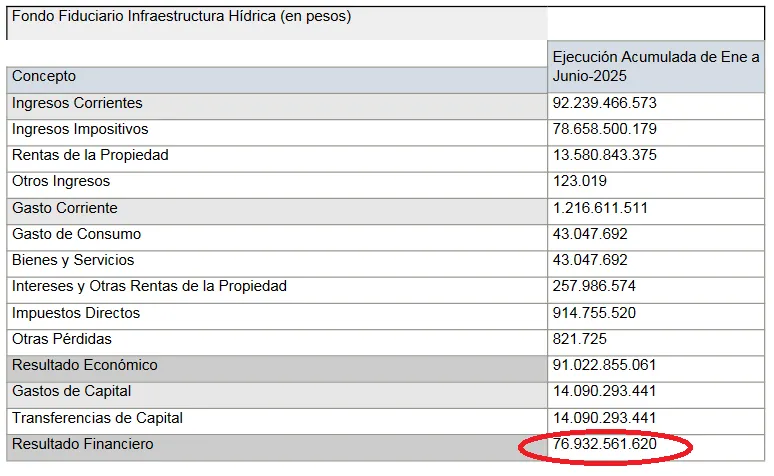774x476 pixels.
Task: Select the 'Otros Ingresos' row label
Action: 61,181
